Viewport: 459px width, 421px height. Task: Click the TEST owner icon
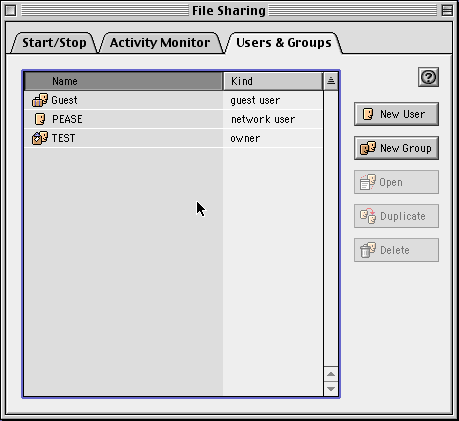pyautogui.click(x=40, y=138)
